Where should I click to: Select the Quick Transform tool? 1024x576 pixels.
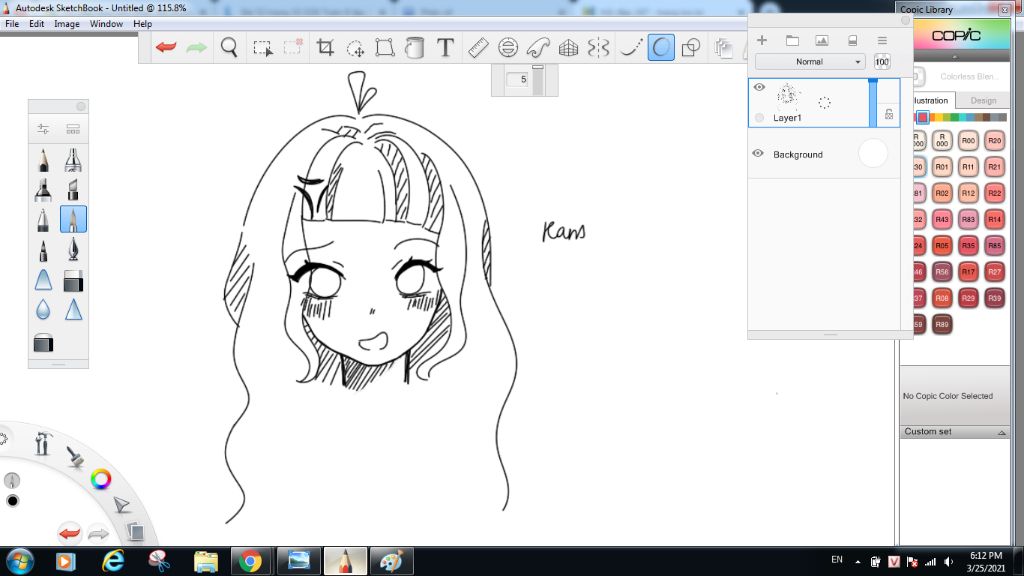click(355, 48)
